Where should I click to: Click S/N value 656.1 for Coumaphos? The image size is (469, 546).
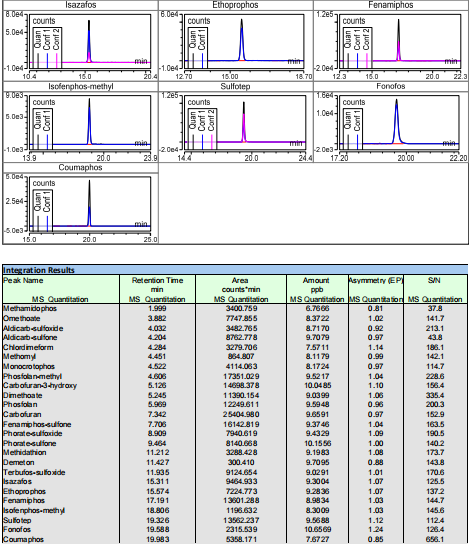click(435, 539)
